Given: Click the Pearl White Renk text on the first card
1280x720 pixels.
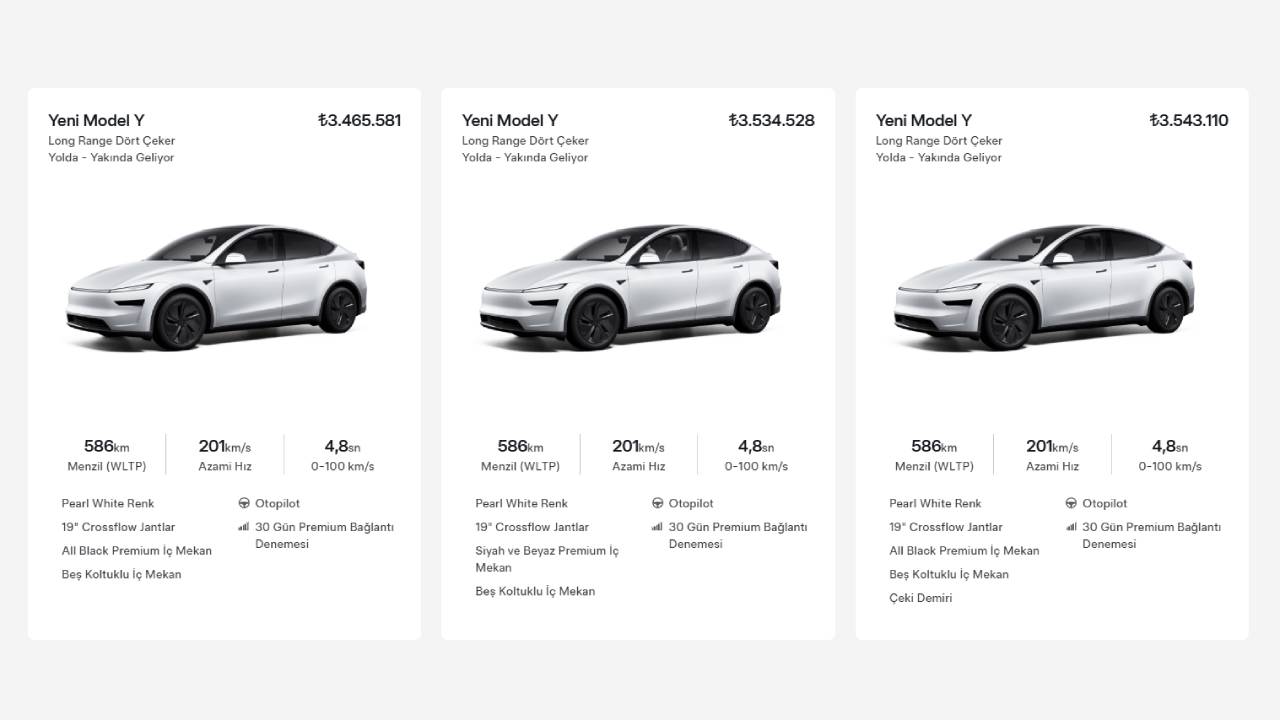Looking at the screenshot, I should [x=107, y=503].
